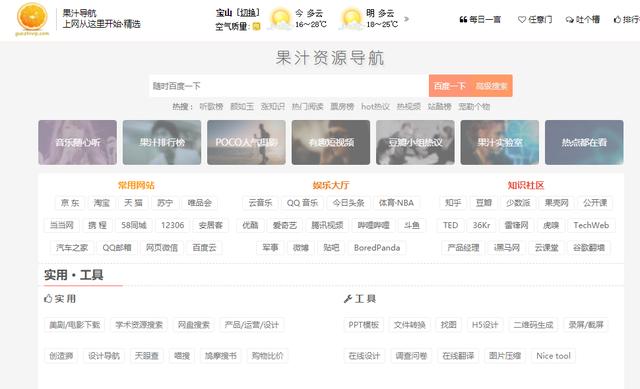
Task: Open the 京东 link under 常用网站
Action: [x=70, y=203]
